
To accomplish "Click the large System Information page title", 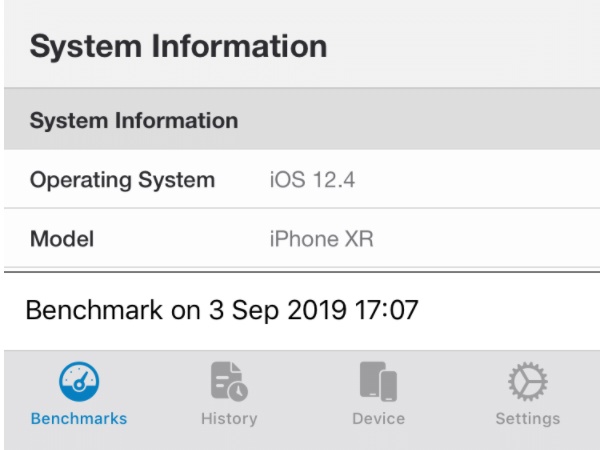I will pyautogui.click(x=178, y=46).
